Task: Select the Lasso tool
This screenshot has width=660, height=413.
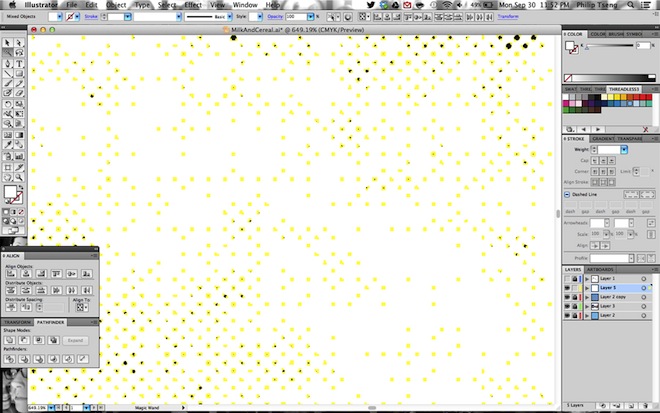Action: [x=19, y=53]
